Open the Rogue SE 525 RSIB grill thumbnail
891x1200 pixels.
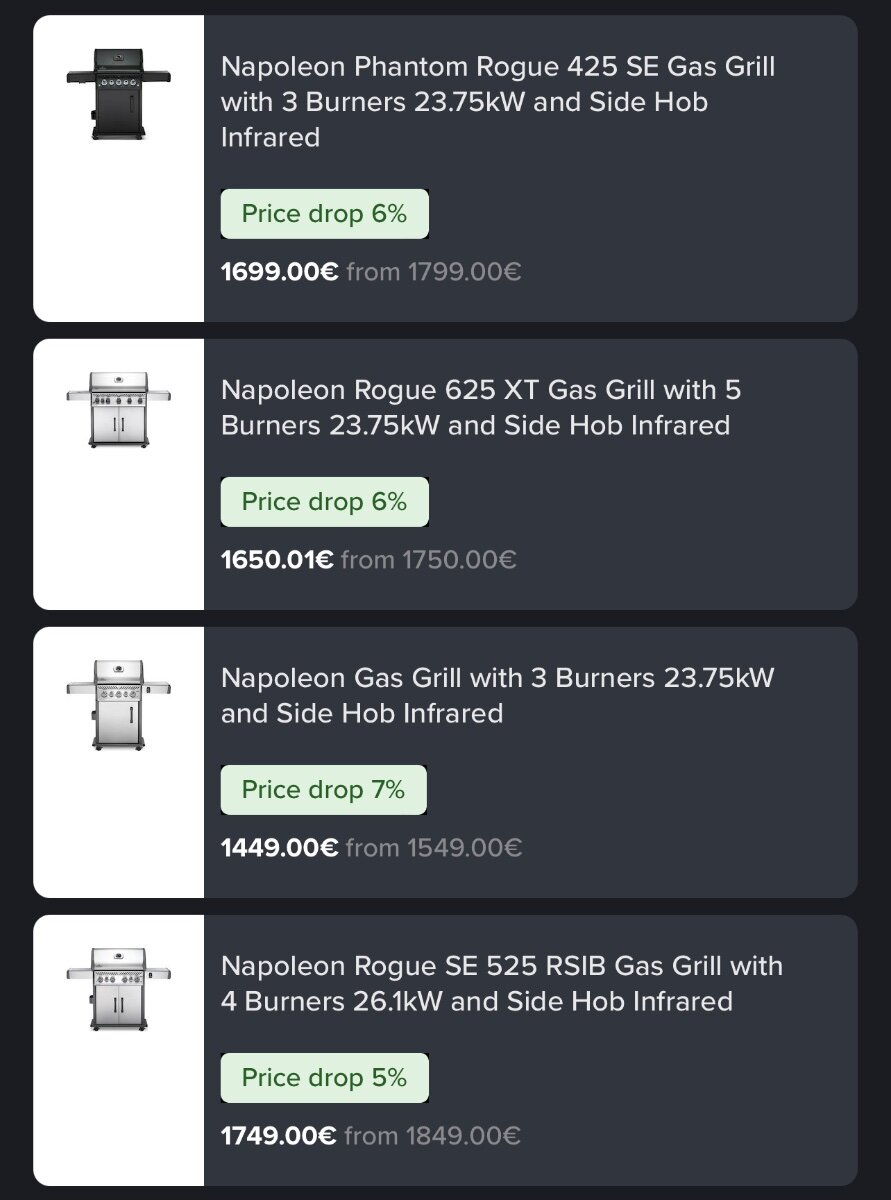(x=118, y=990)
